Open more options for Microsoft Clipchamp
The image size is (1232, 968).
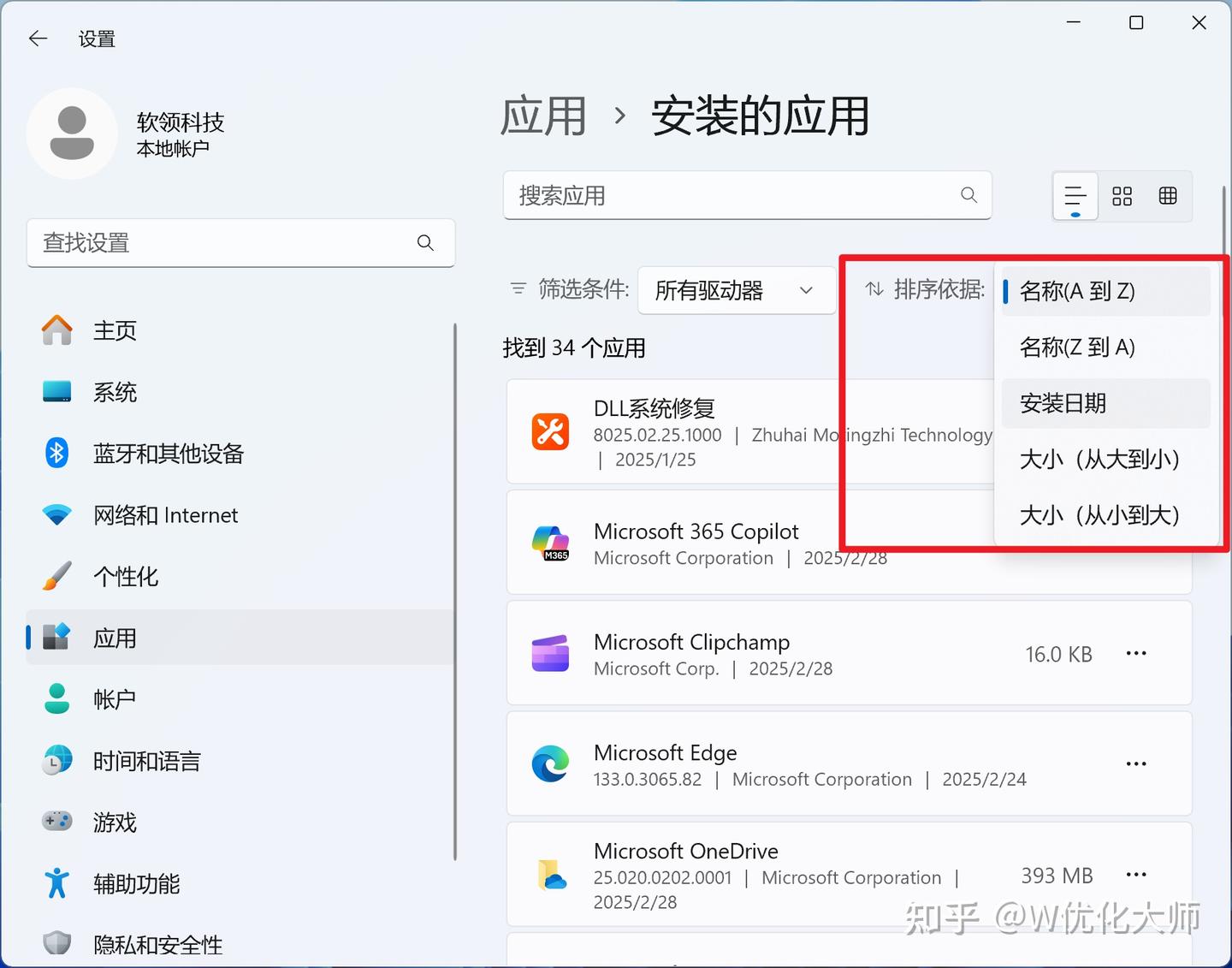(1136, 653)
